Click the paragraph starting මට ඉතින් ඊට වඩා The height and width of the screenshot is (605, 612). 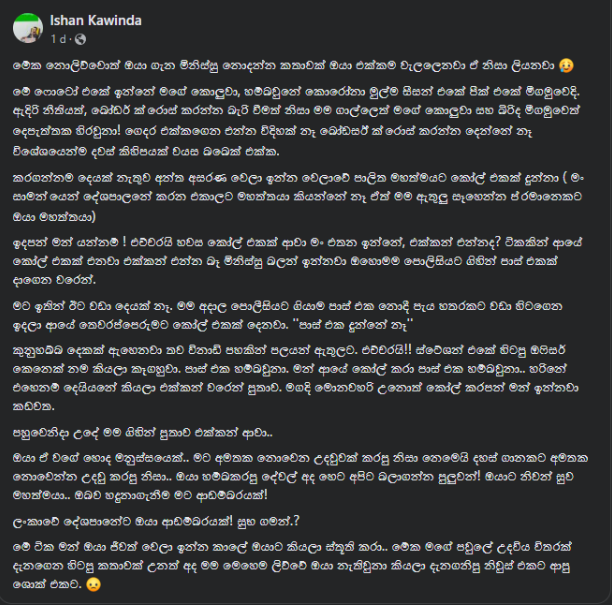point(288,315)
